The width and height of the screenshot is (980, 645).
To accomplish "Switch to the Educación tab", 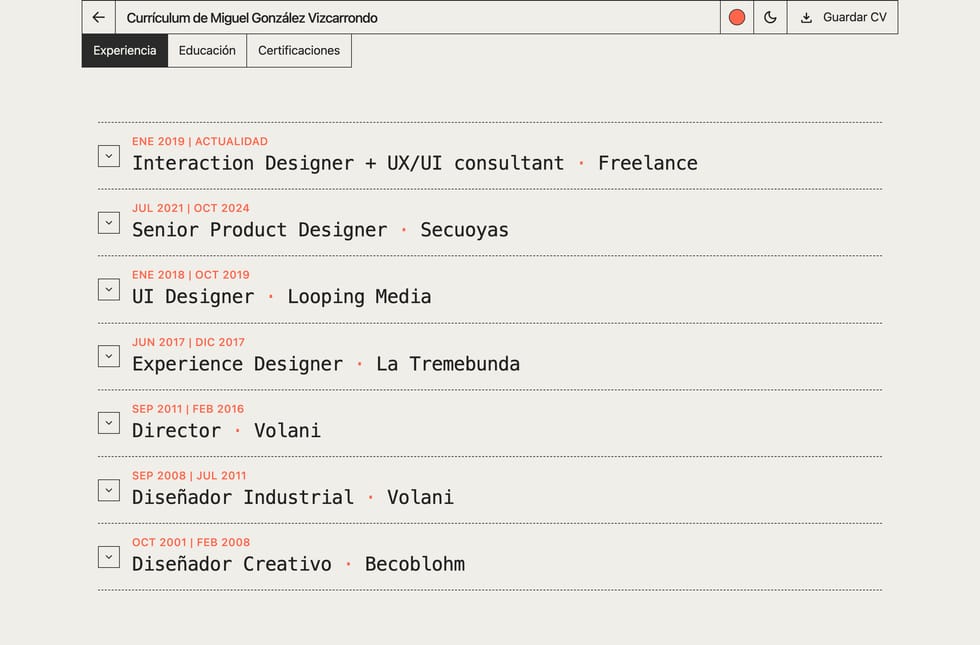I will point(208,51).
